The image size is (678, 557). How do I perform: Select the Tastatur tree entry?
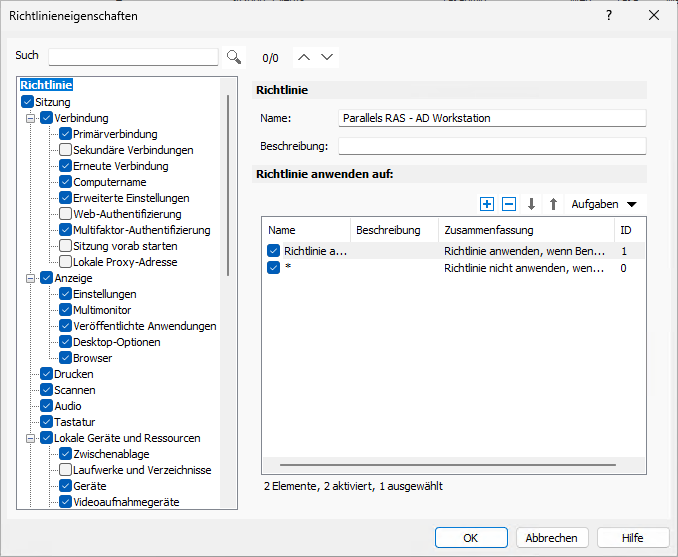coord(74,422)
